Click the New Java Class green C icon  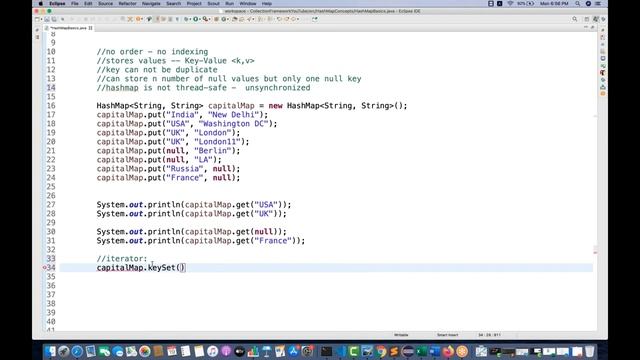[223, 19]
